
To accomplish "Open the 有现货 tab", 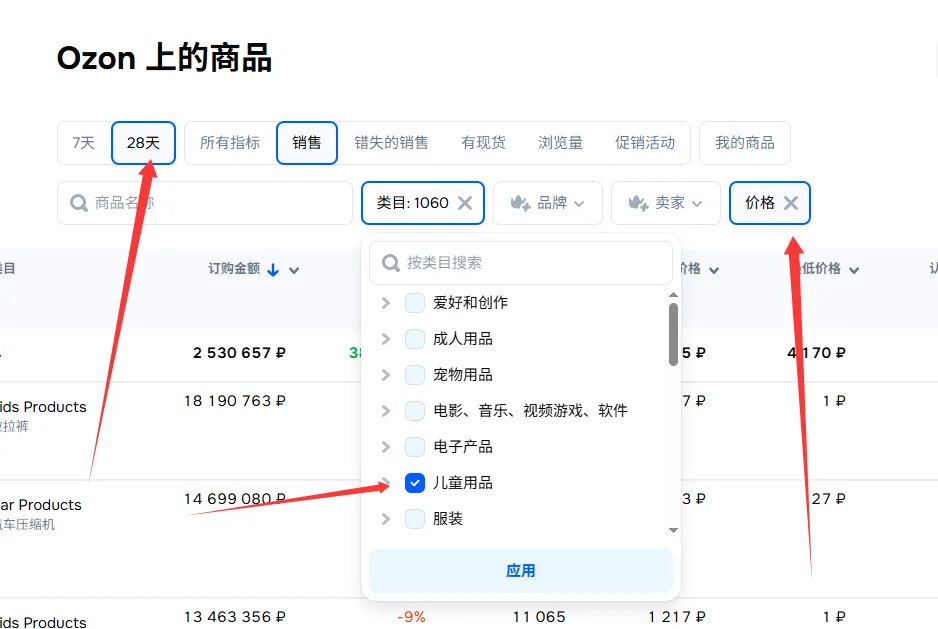I will point(483,143).
